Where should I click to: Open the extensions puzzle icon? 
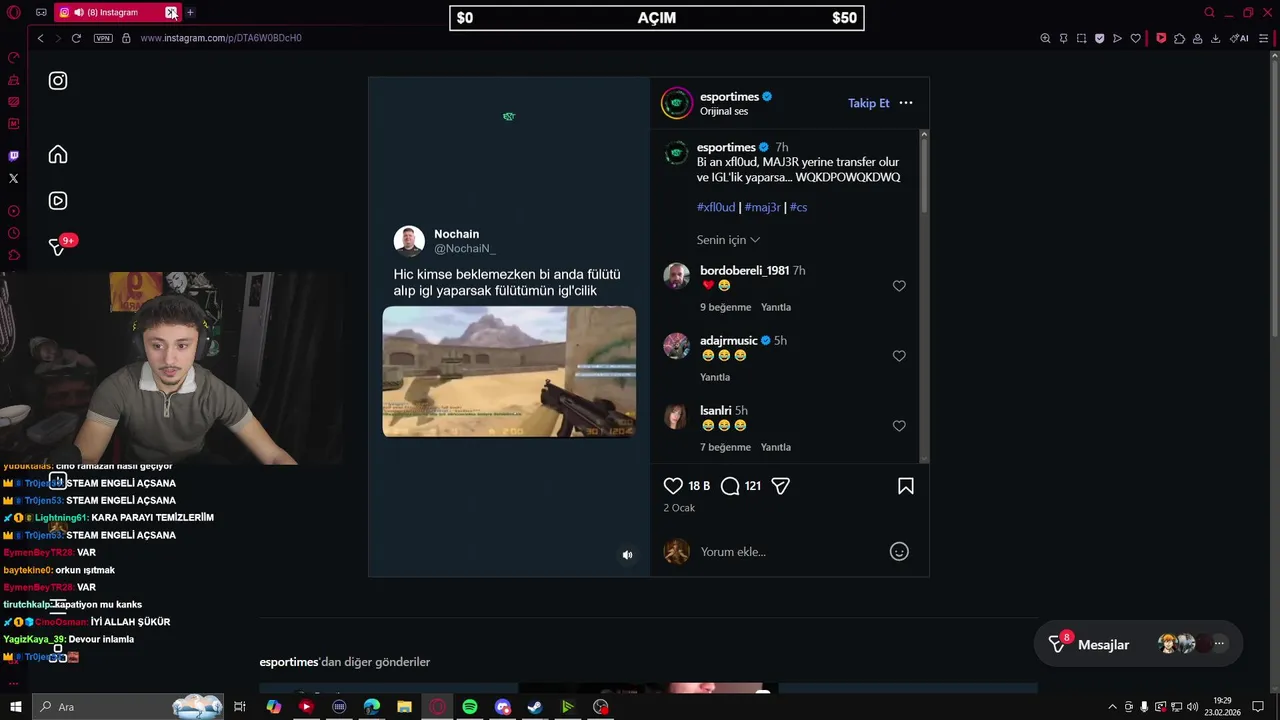point(1179,38)
